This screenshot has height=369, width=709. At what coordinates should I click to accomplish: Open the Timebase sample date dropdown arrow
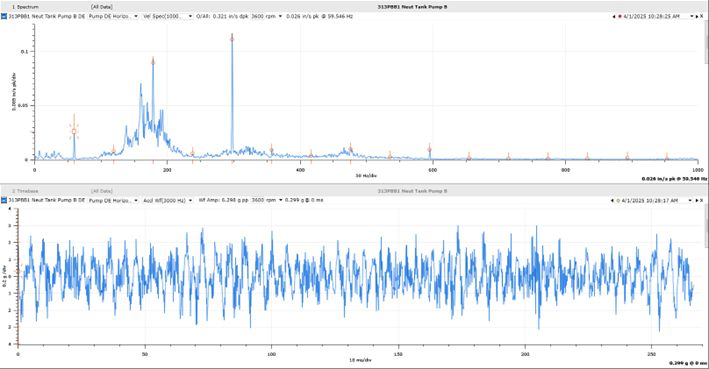click(690, 200)
